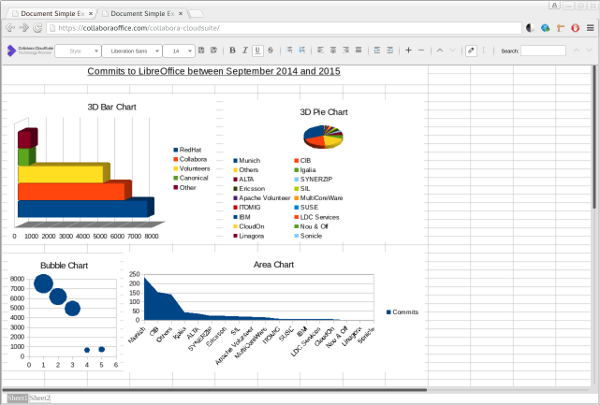Viewport: 600px width, 405px height.
Task: Click the decrease indent icon
Action: point(377,50)
